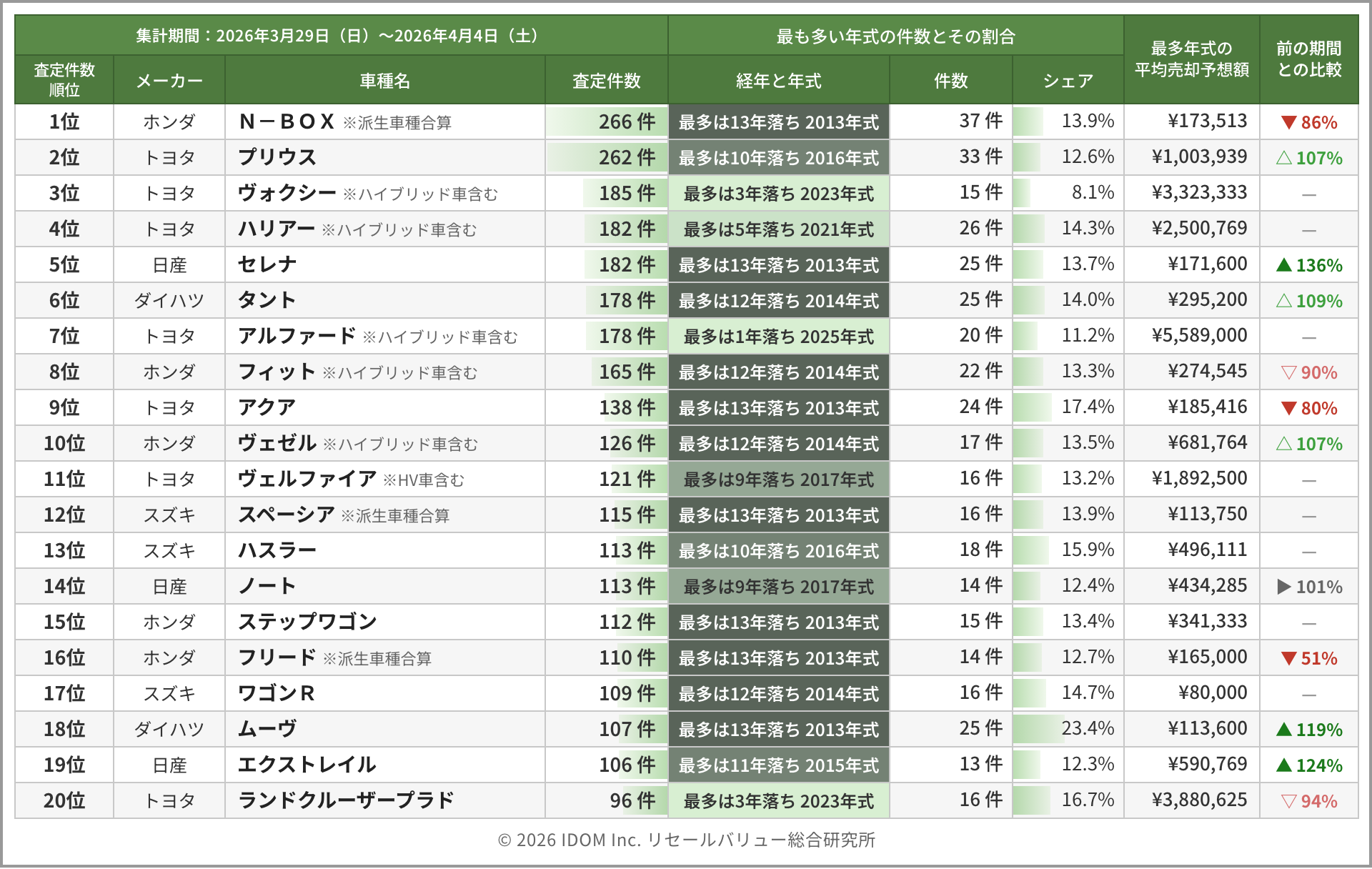The width and height of the screenshot is (1372, 869).
Task: Click the gray right arrow beside 101%
Action: point(1283,587)
